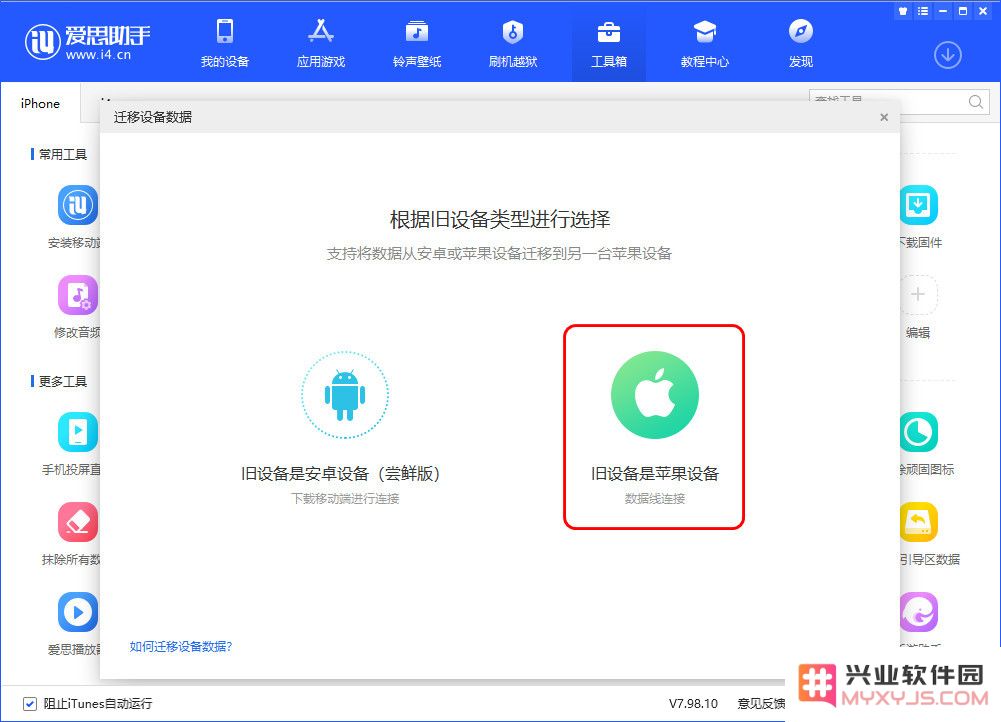Image resolution: width=1001 pixels, height=722 pixels.
Task: Toggle 阻止iTunes自动运行 checkbox
Action: click(29, 703)
